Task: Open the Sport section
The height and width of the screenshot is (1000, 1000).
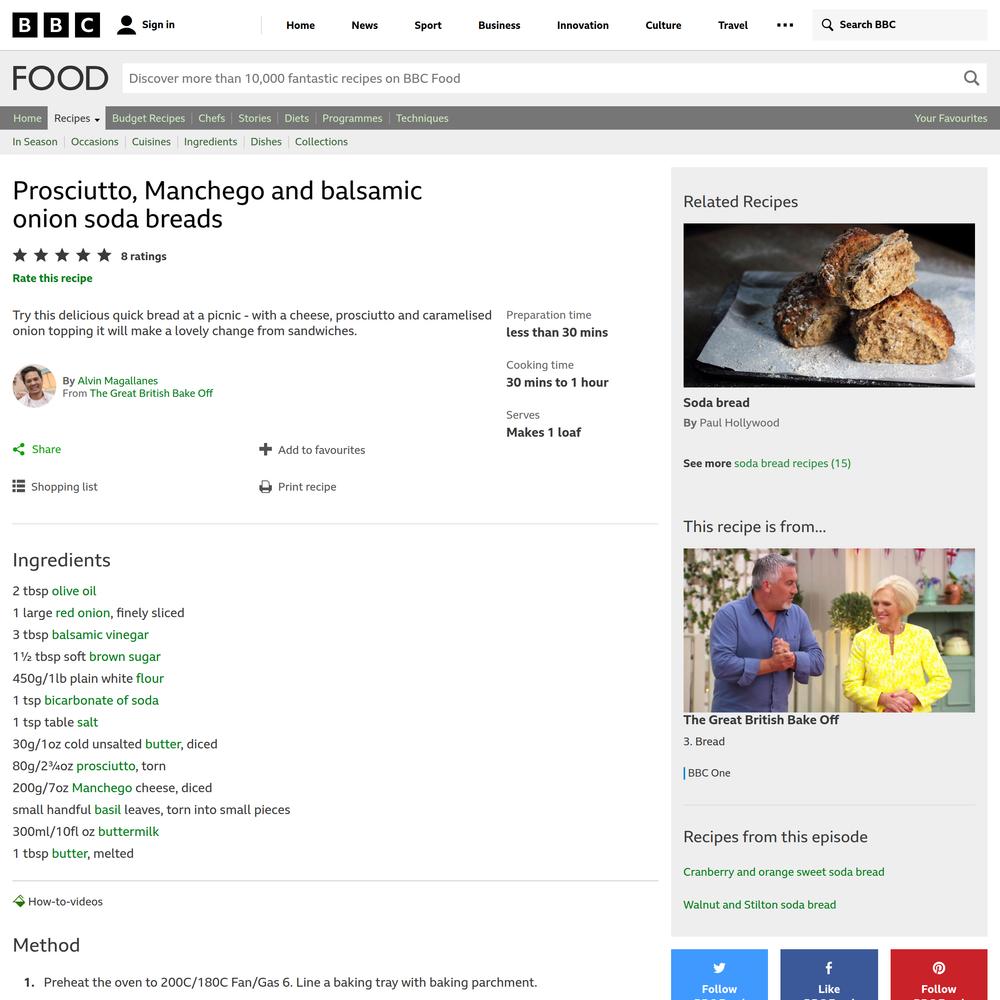Action: (x=428, y=25)
